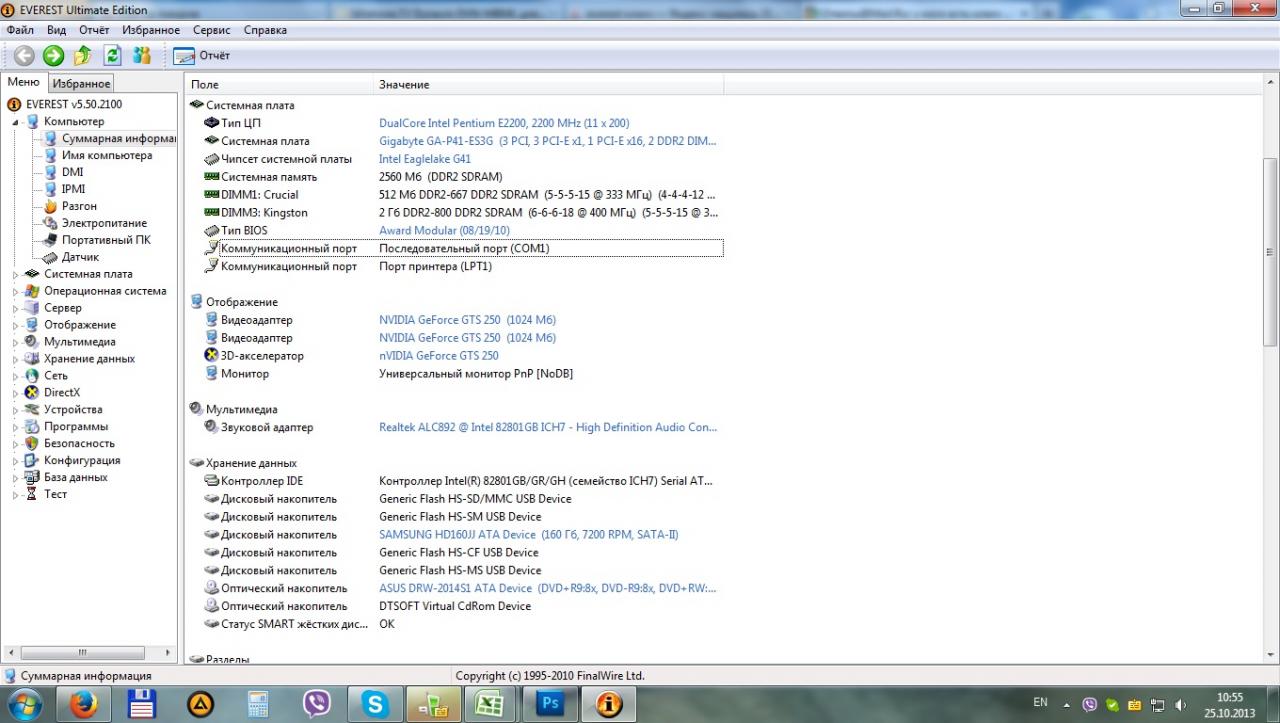Select EVEREST v5.50.2100 root item
Screen dimensions: 1280x723
coord(74,104)
